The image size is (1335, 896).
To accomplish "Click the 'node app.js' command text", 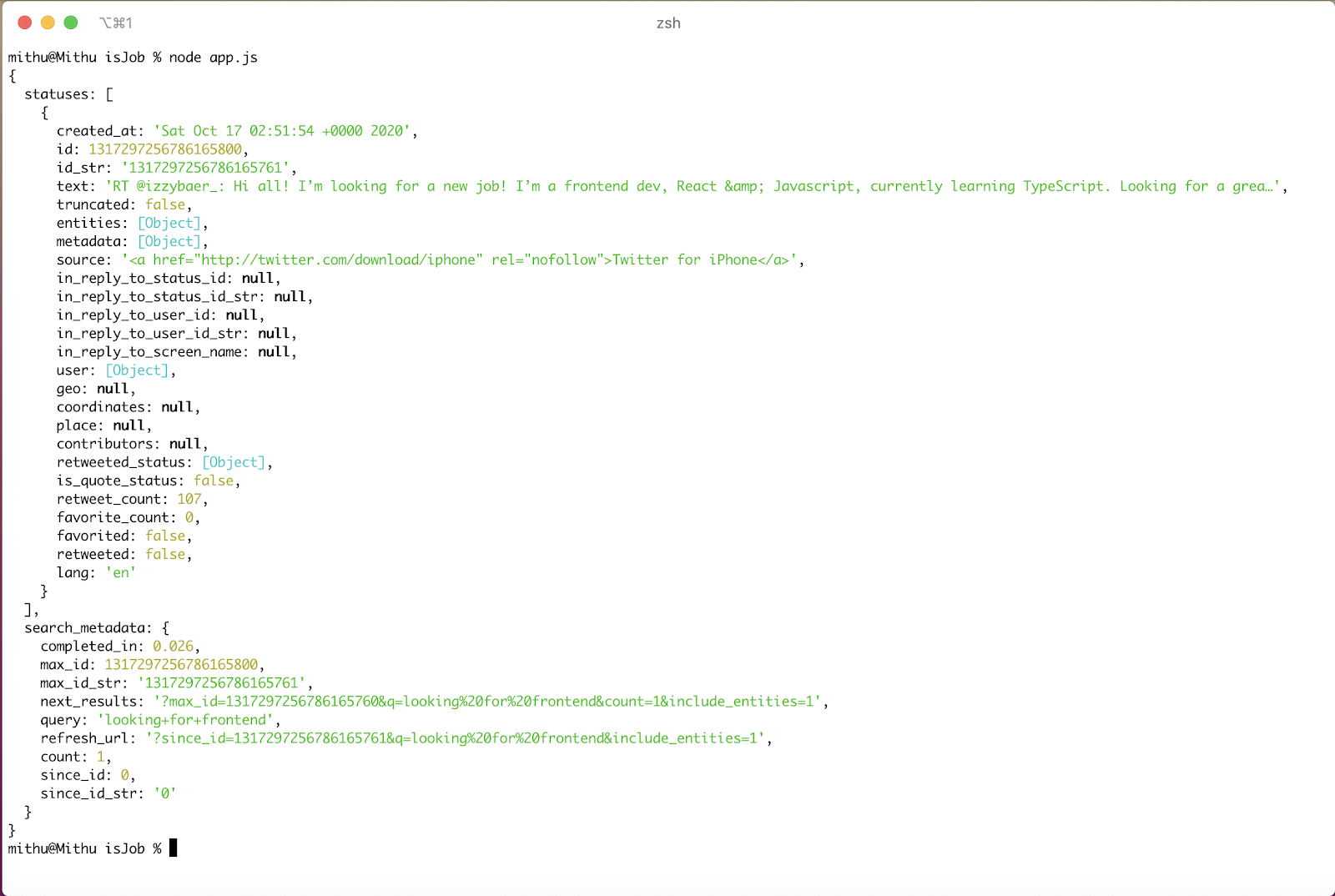I will pyautogui.click(x=214, y=58).
